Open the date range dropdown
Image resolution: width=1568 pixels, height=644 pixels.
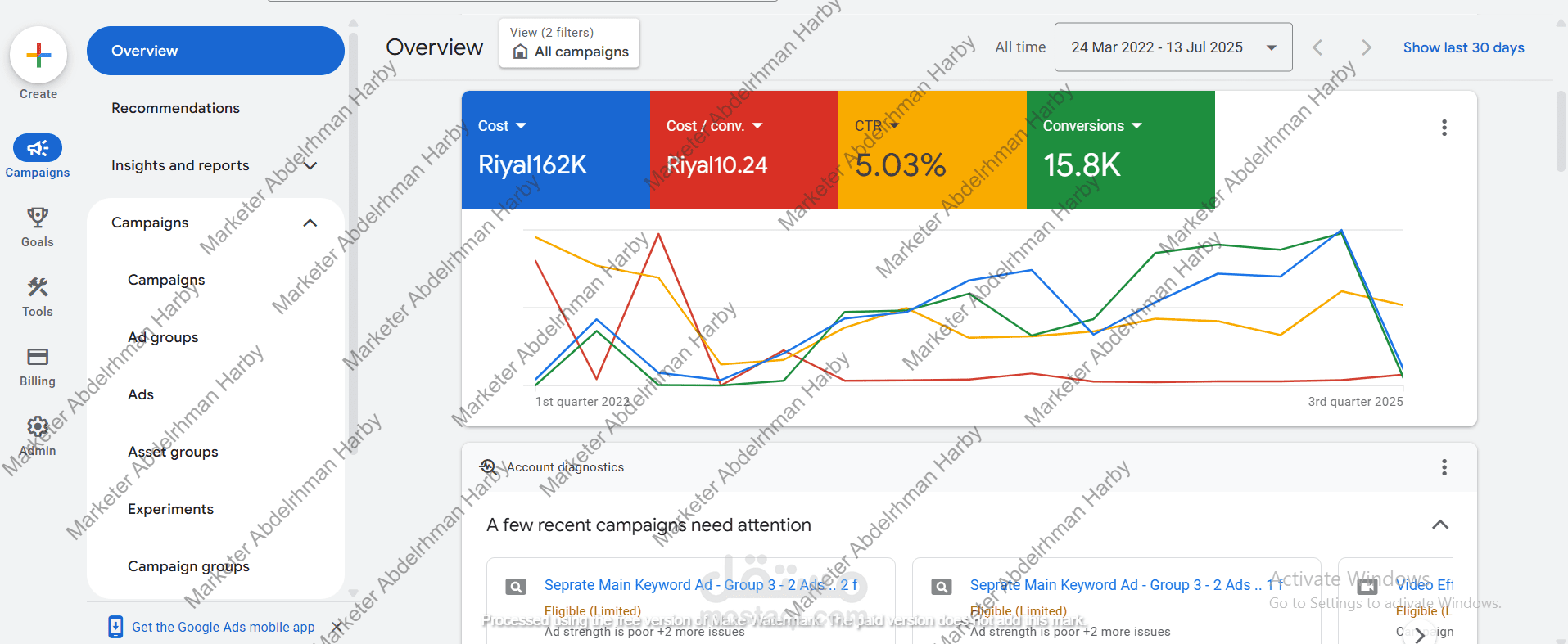1173,47
